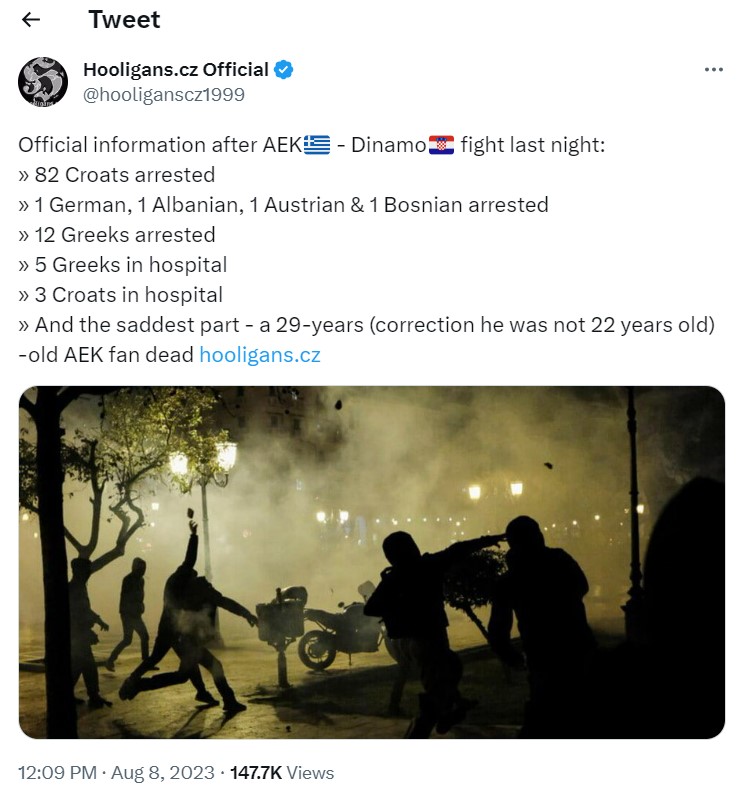Click the Tweet header title
The height and width of the screenshot is (802, 742).
coord(124,19)
